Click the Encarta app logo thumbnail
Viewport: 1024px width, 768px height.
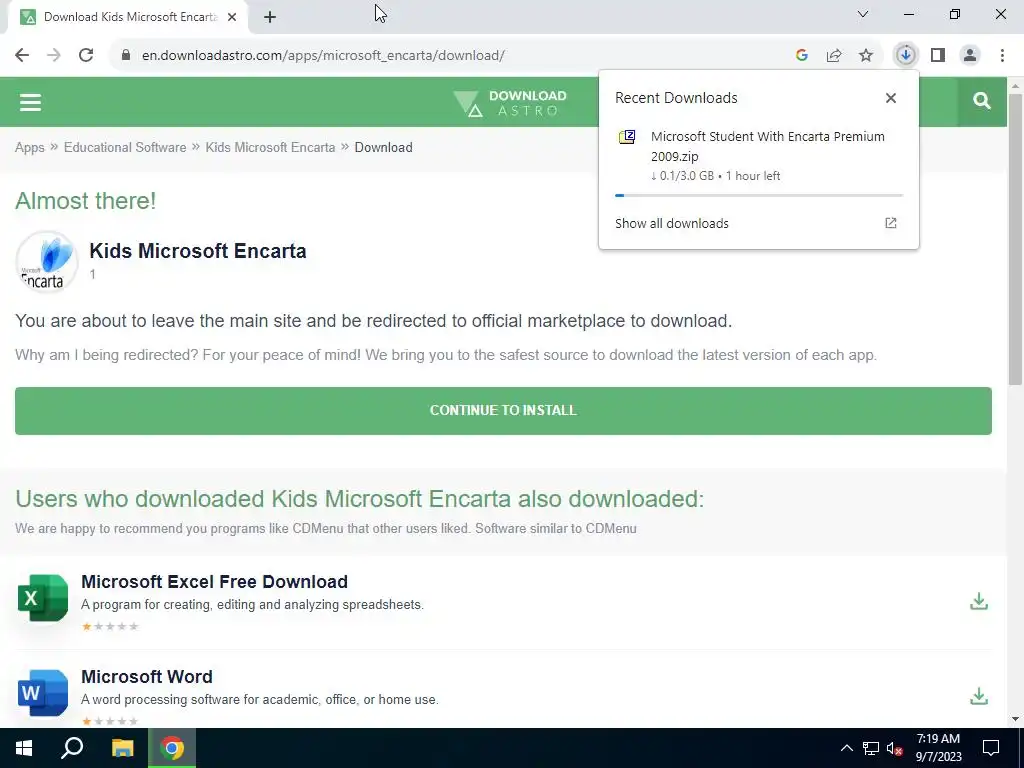[46, 261]
